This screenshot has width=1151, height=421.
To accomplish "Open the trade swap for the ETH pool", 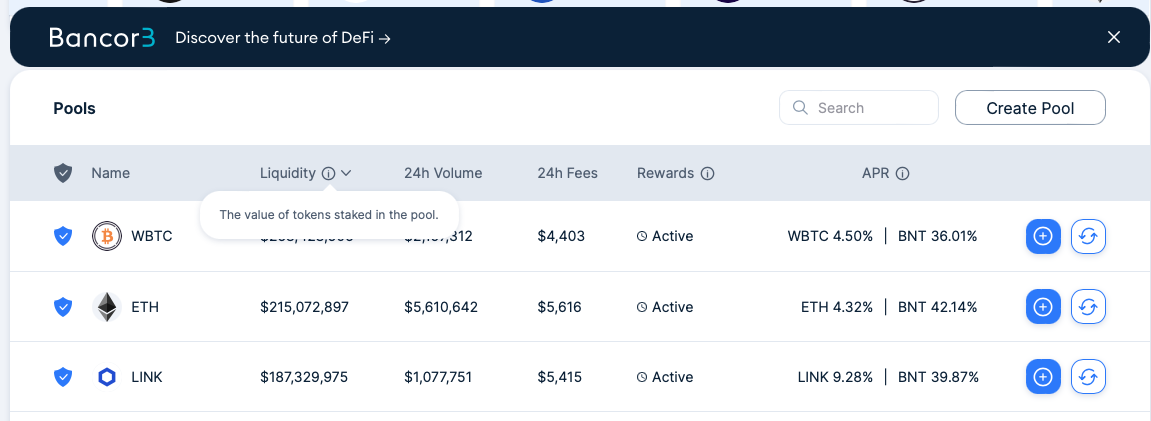I will pyautogui.click(x=1089, y=307).
